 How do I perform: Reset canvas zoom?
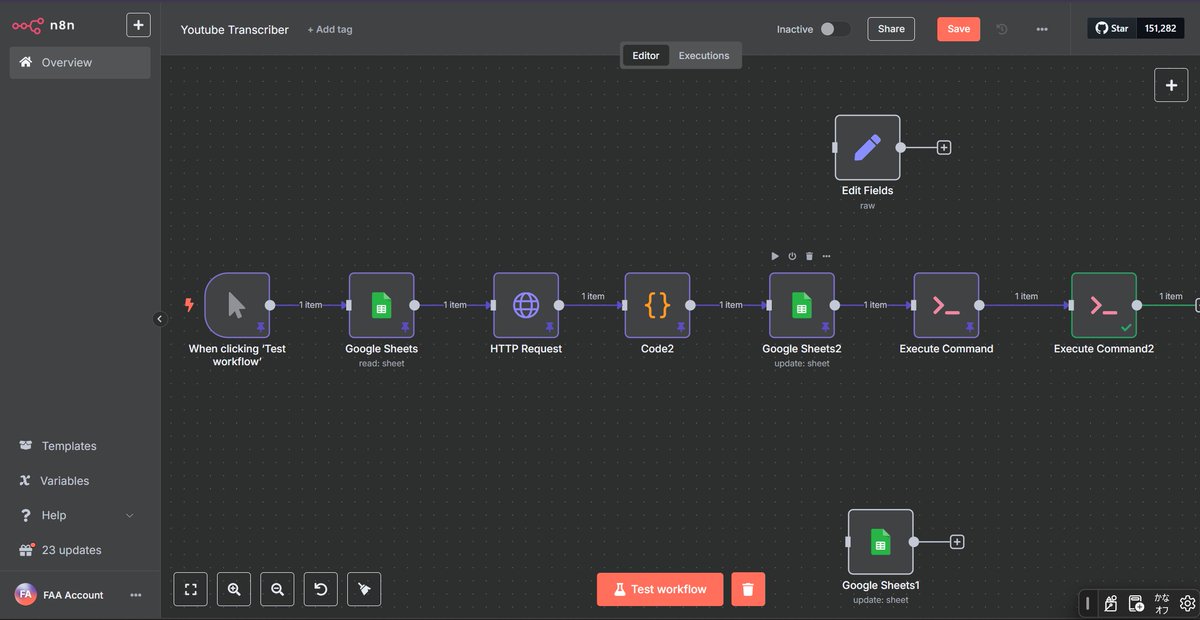click(x=321, y=589)
